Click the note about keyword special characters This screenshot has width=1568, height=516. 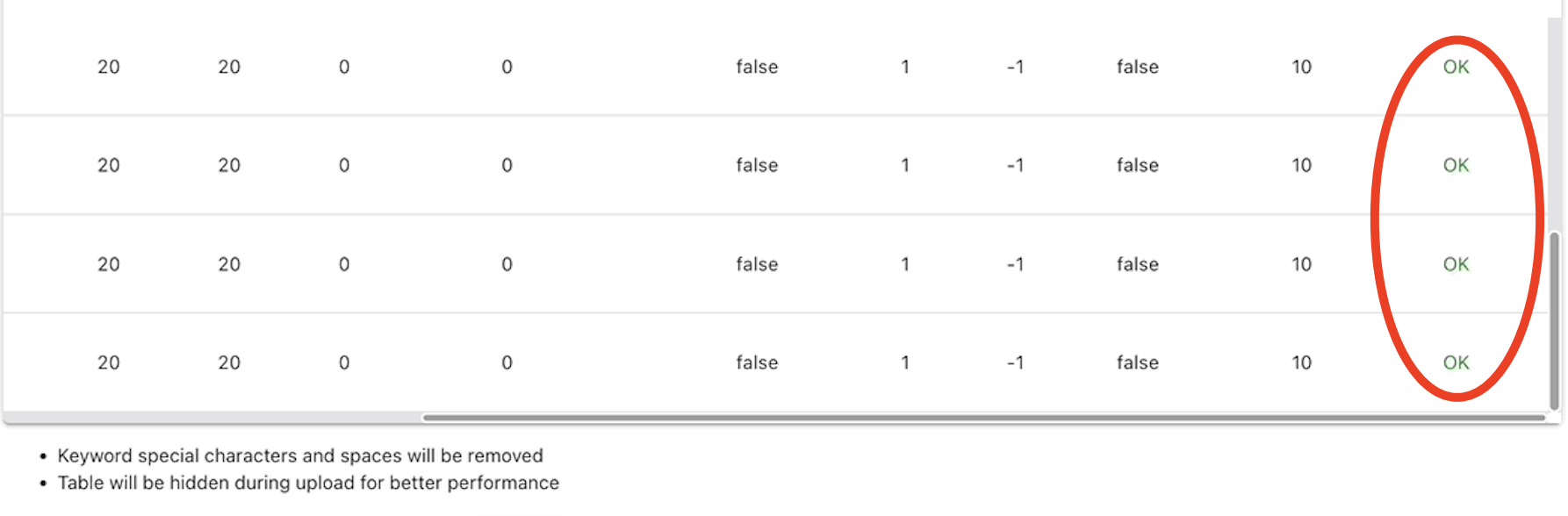[x=299, y=455]
